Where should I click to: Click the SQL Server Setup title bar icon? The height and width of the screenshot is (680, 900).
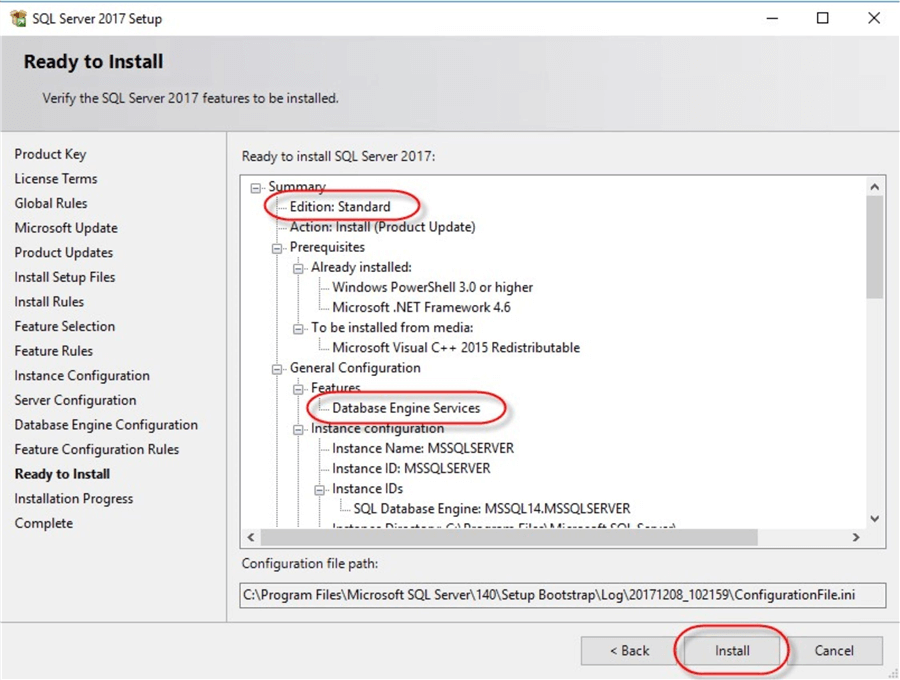pos(18,18)
